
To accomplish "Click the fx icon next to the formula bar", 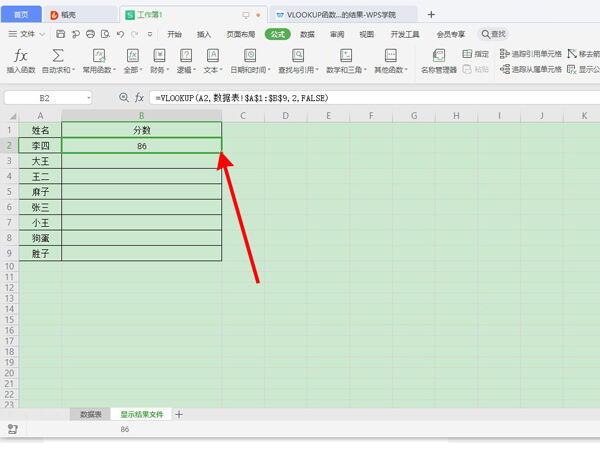I will (139, 98).
